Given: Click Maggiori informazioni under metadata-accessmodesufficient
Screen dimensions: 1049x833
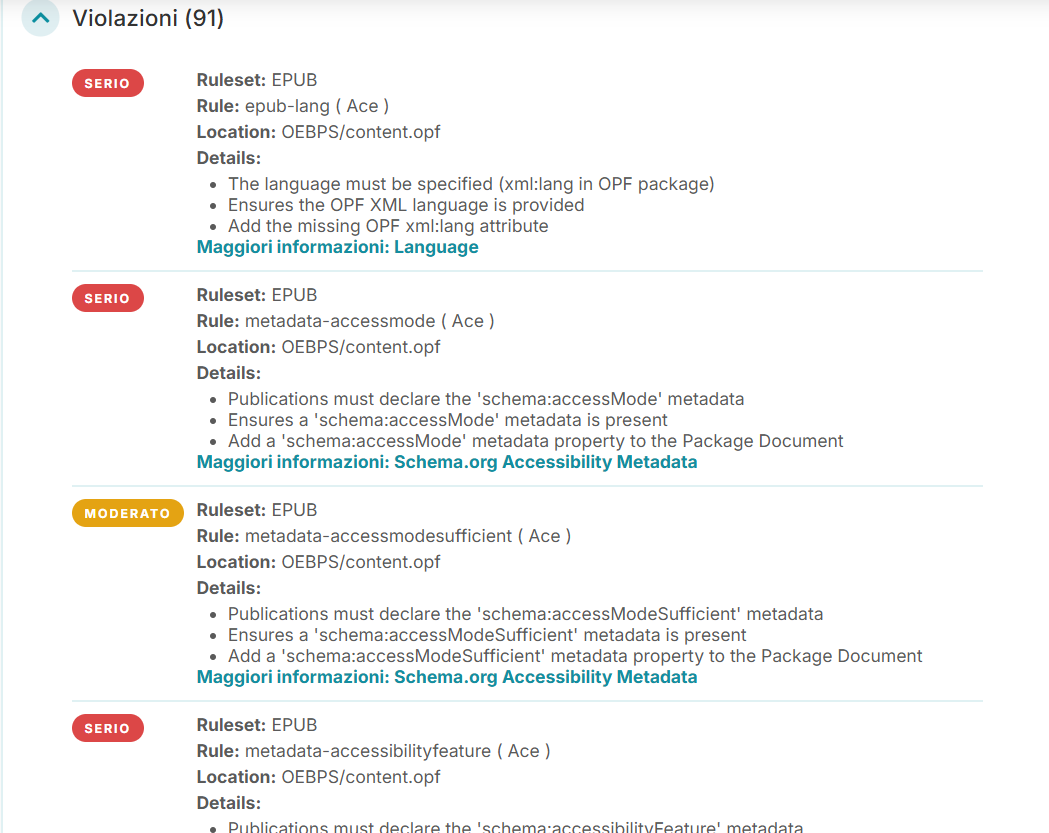Looking at the screenshot, I should click(447, 677).
